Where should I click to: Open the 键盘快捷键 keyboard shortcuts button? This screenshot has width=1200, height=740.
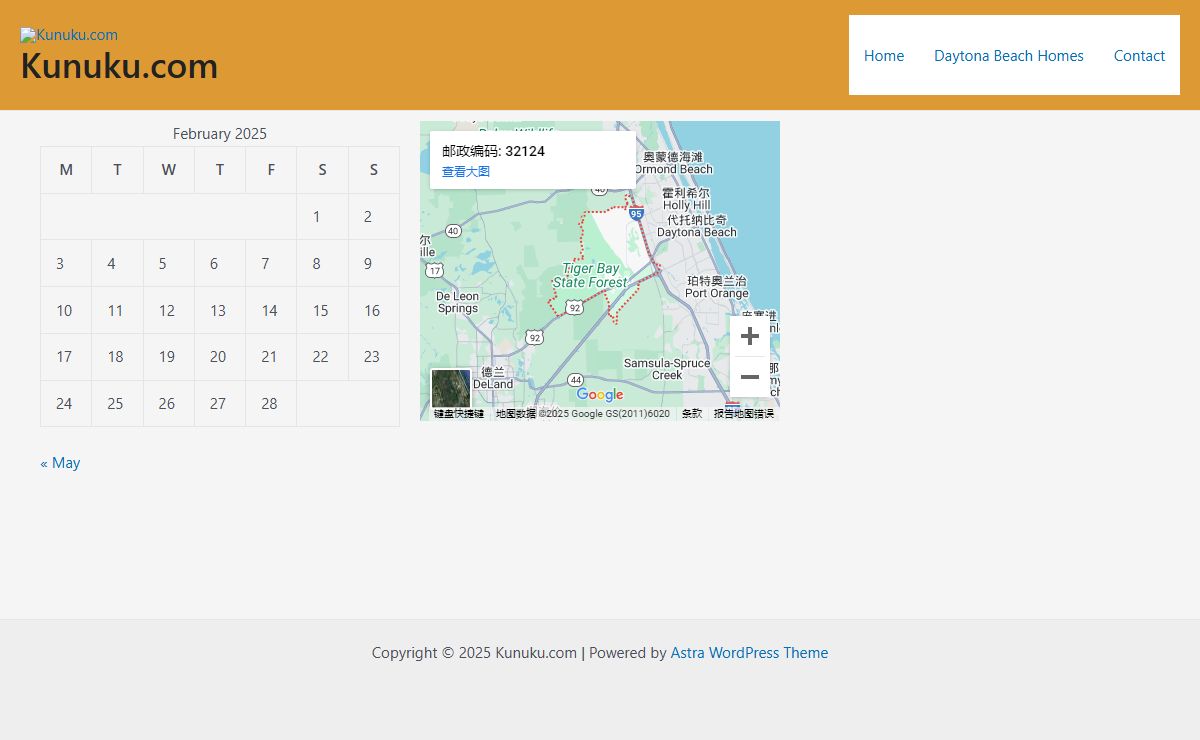point(459,414)
